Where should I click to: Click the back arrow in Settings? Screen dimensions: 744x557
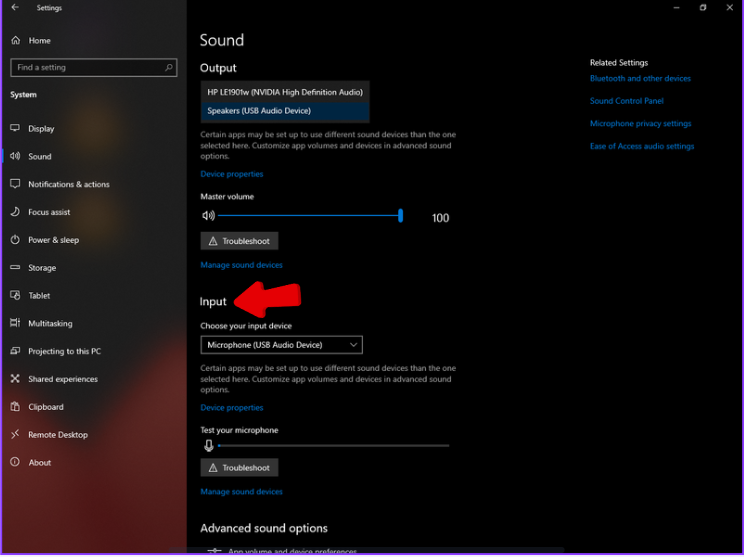pyautogui.click(x=15, y=8)
